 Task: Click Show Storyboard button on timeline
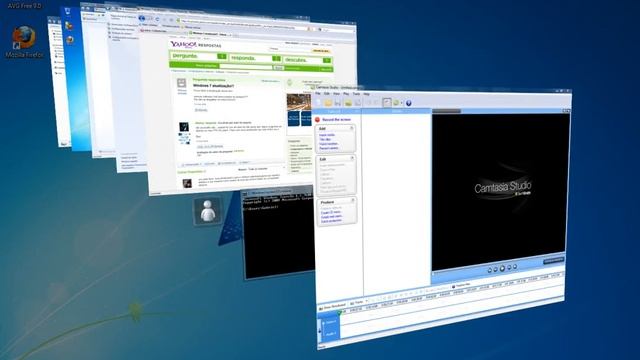click(332, 306)
